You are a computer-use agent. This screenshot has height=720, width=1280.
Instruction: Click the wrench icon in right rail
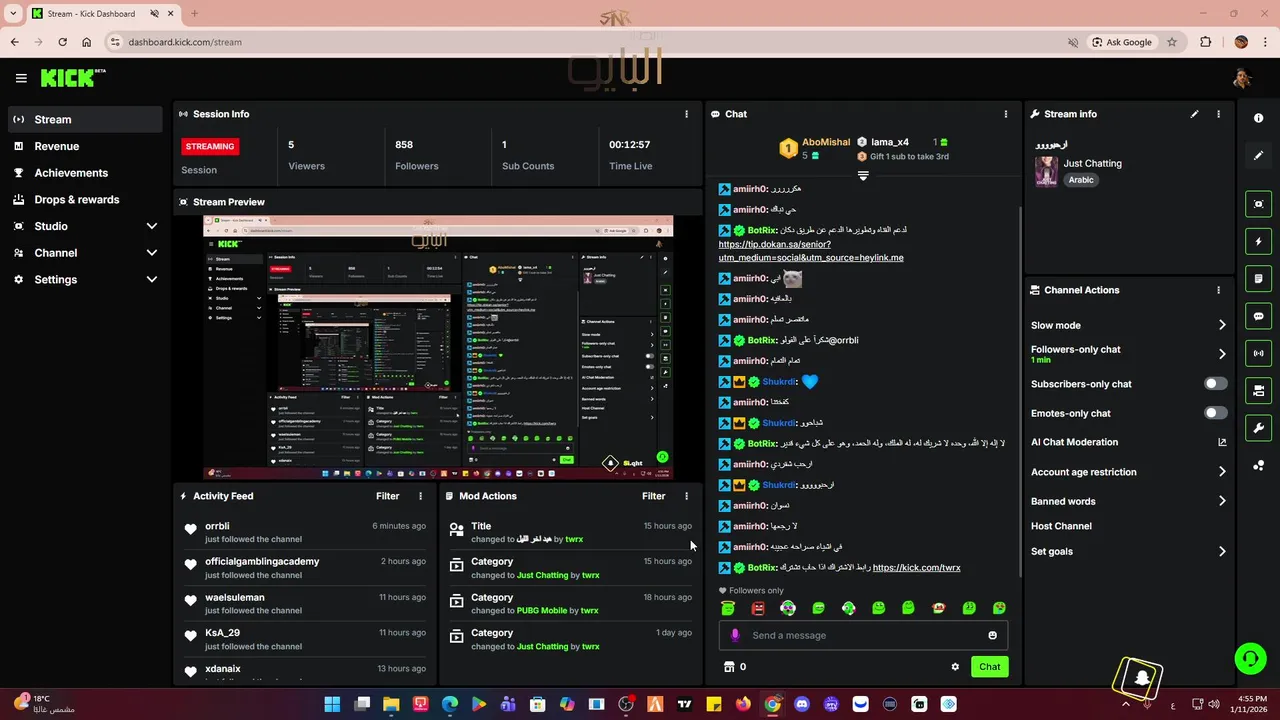tap(1258, 428)
